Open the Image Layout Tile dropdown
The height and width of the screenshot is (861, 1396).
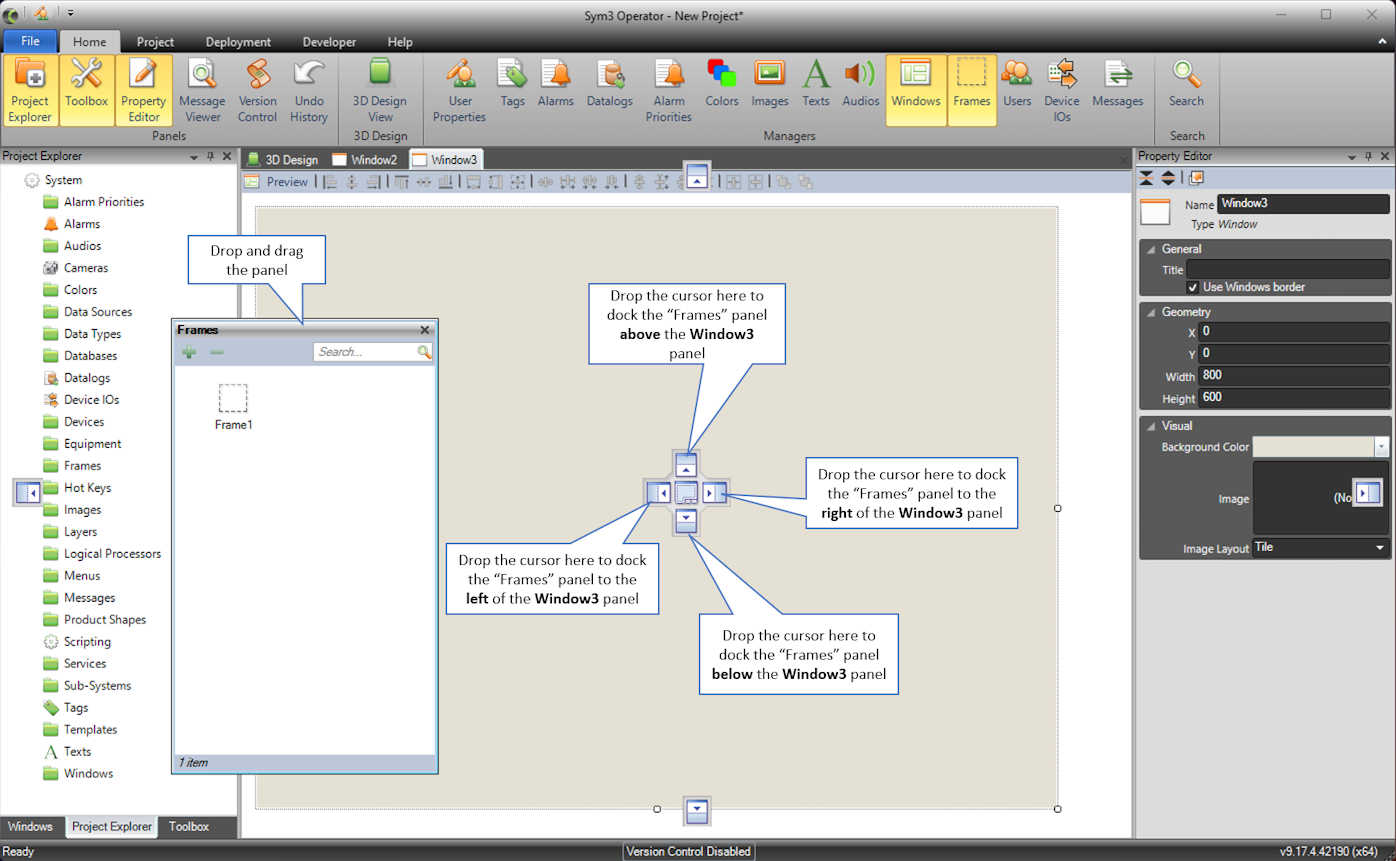click(x=1380, y=548)
